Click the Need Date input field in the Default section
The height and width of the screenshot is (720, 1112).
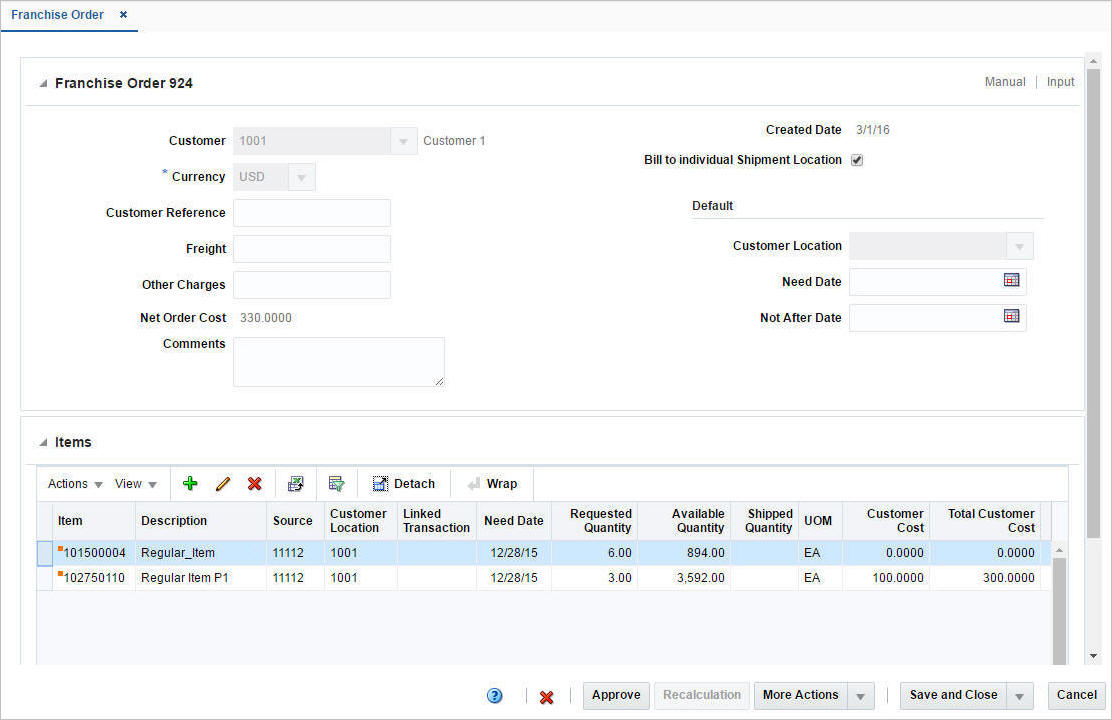(925, 282)
